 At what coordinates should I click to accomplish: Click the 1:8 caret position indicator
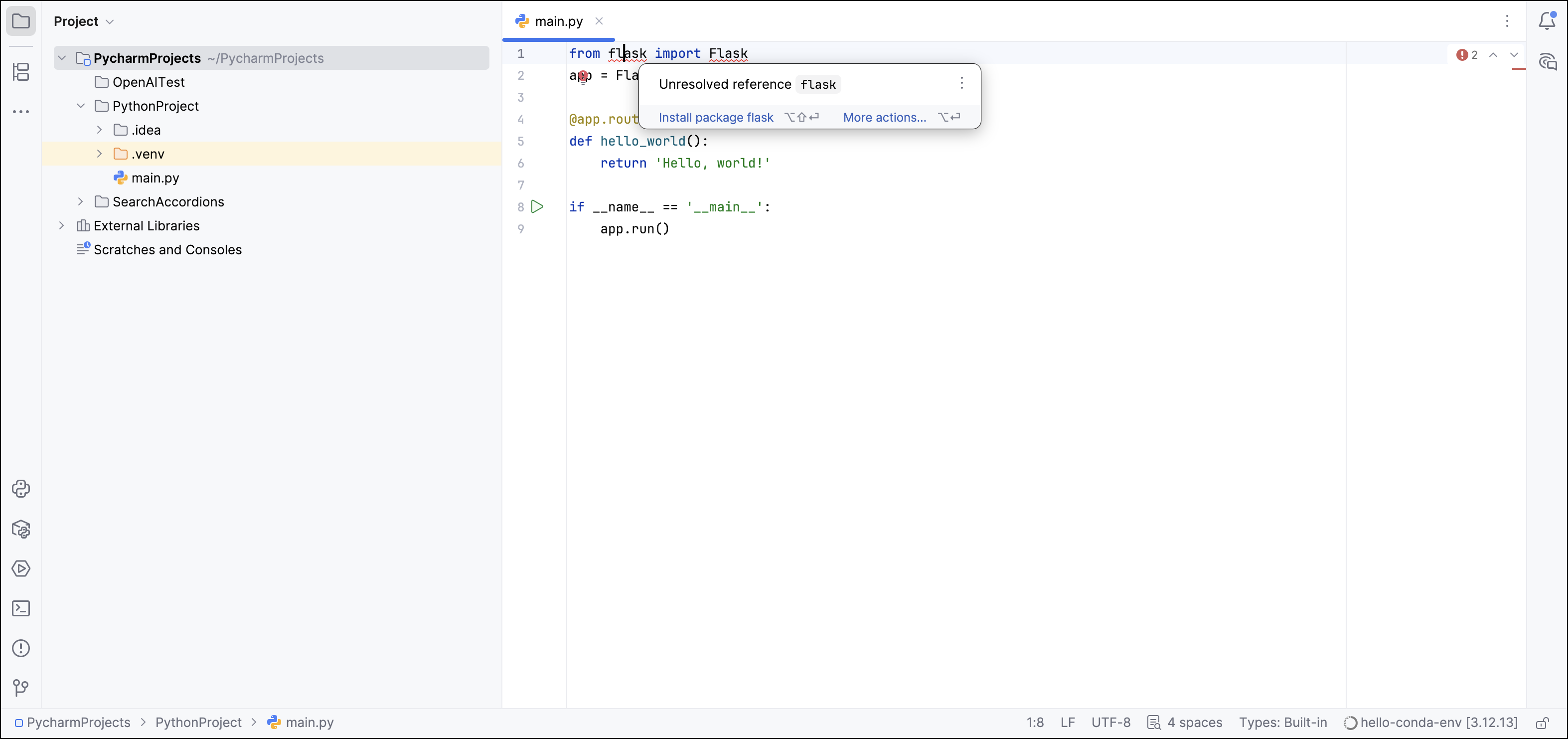click(1035, 723)
